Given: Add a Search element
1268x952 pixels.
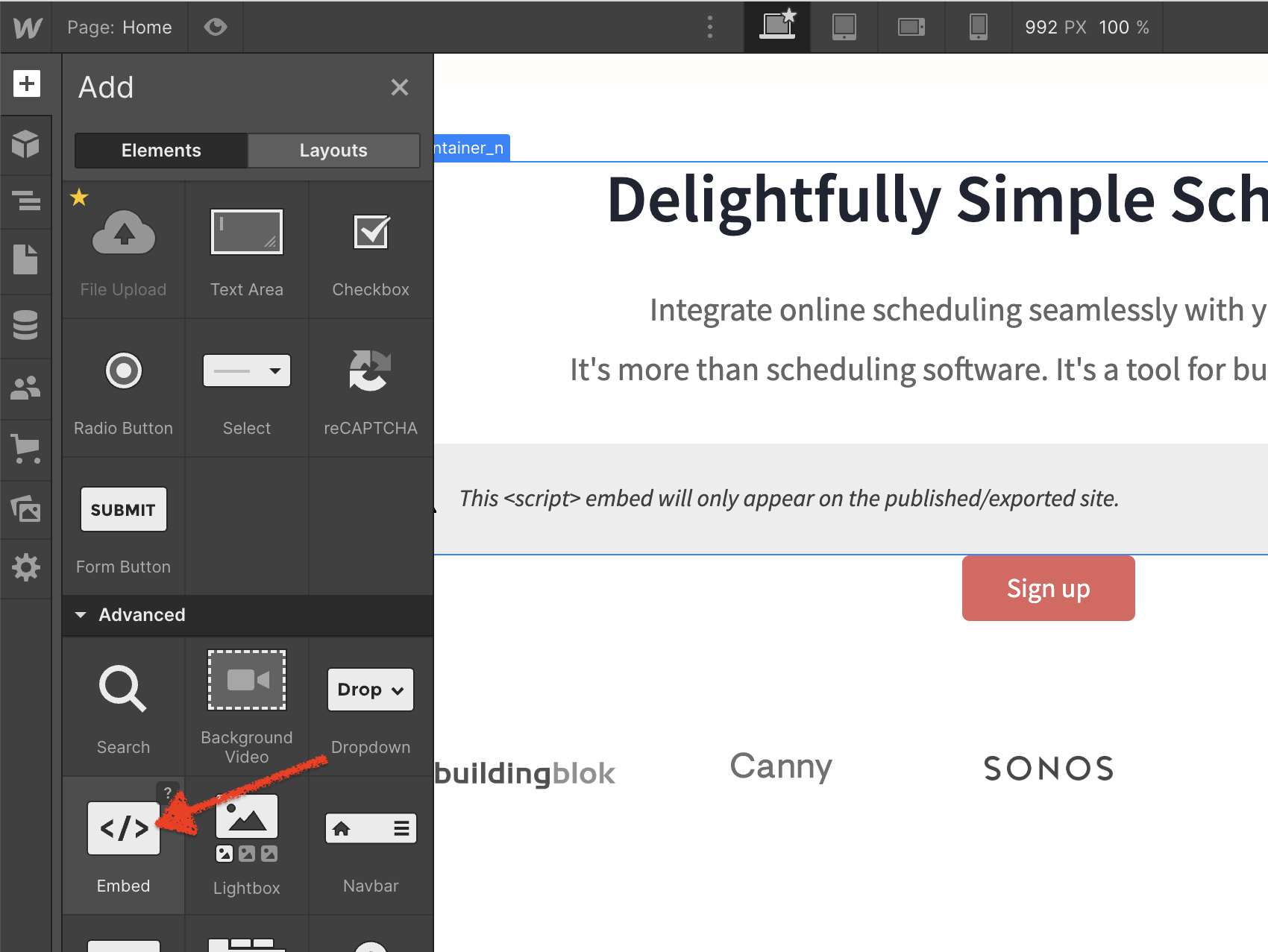Looking at the screenshot, I should 124,707.
